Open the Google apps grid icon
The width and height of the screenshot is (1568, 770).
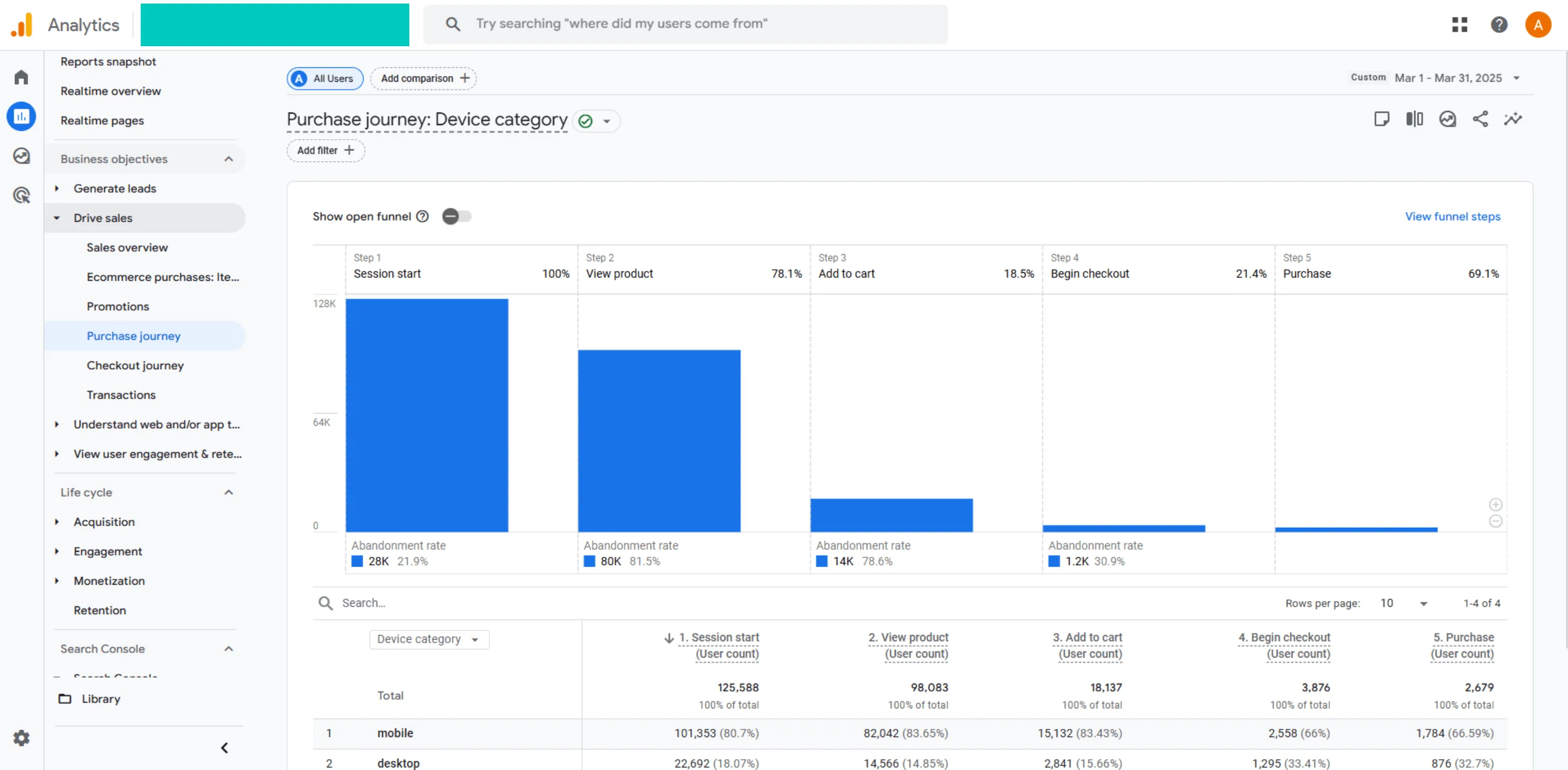coord(1460,25)
